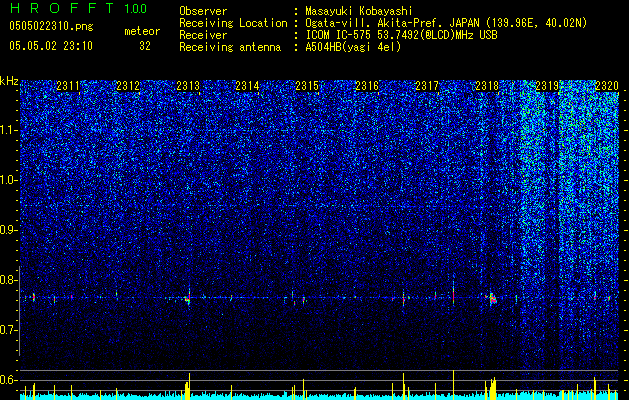Click the Observer field label
Image resolution: width=629 pixels, height=400 pixels.
click(x=203, y=11)
